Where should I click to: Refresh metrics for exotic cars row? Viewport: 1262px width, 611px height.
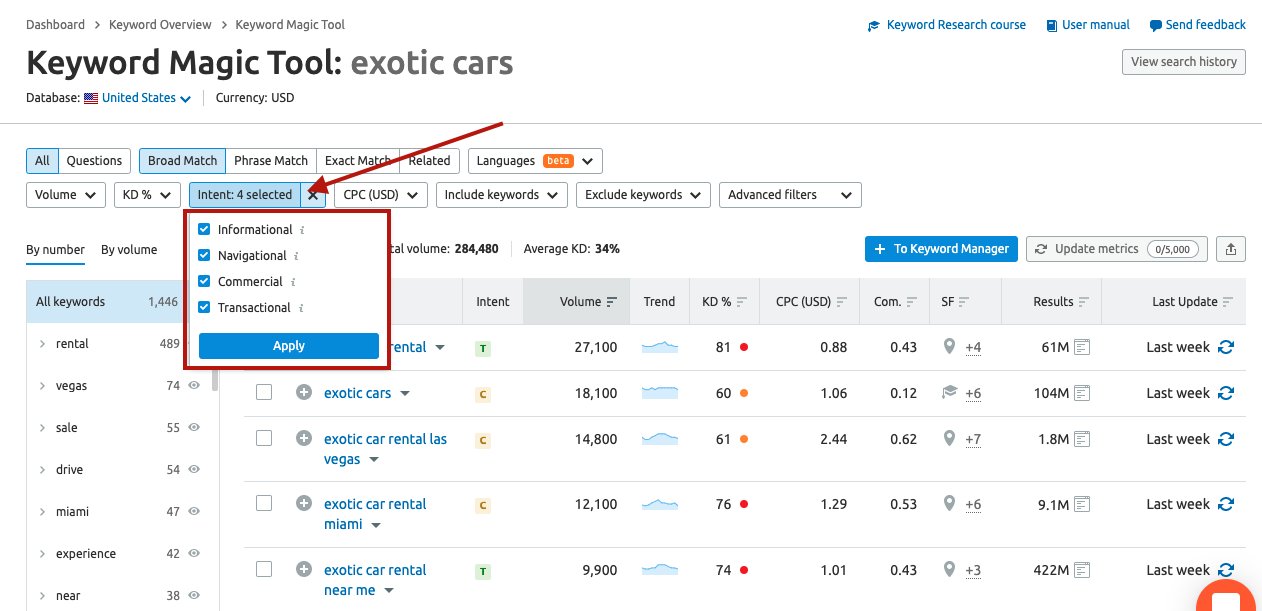click(x=1226, y=393)
